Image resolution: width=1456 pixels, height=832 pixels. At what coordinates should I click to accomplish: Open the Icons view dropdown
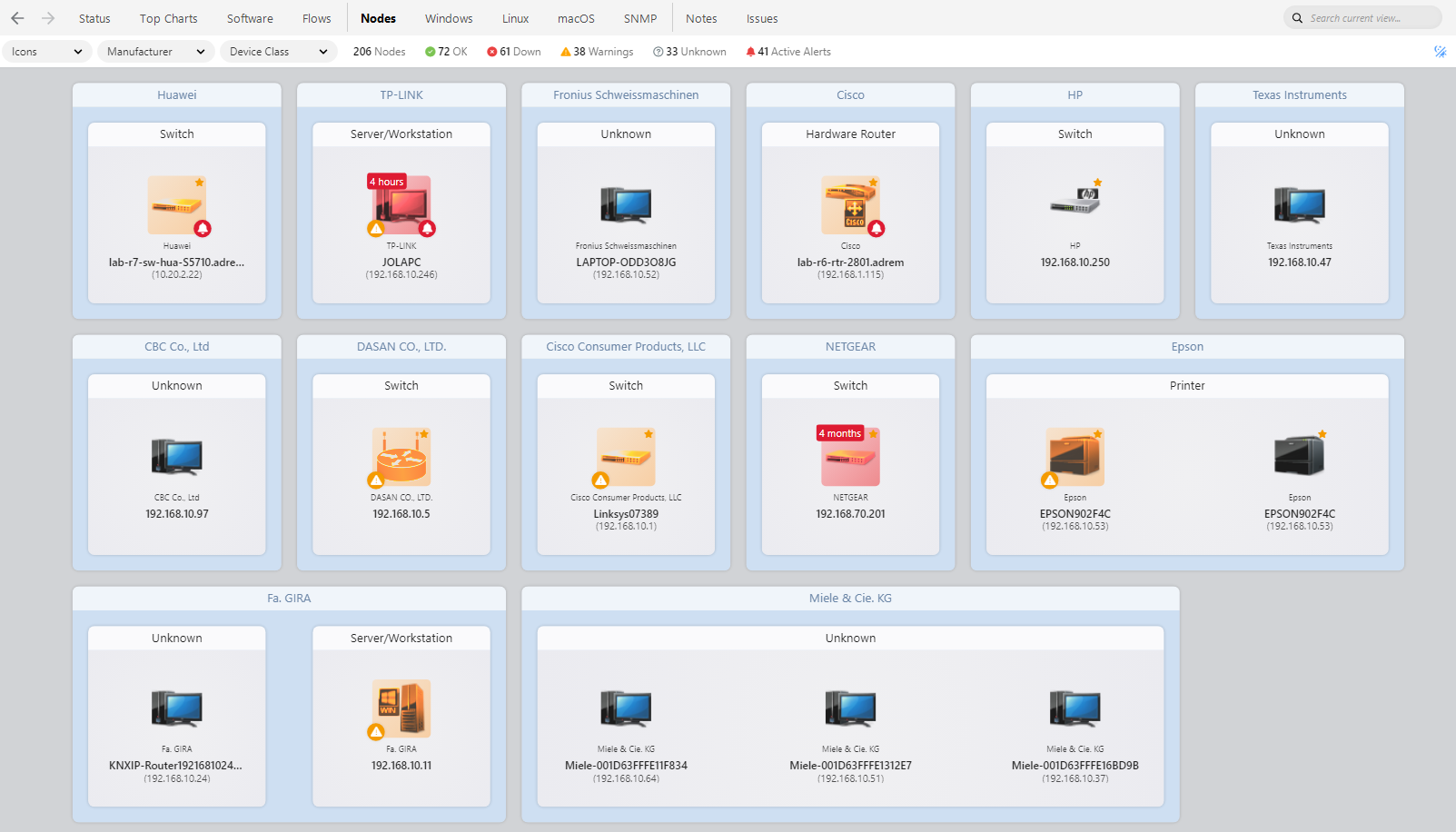47,52
